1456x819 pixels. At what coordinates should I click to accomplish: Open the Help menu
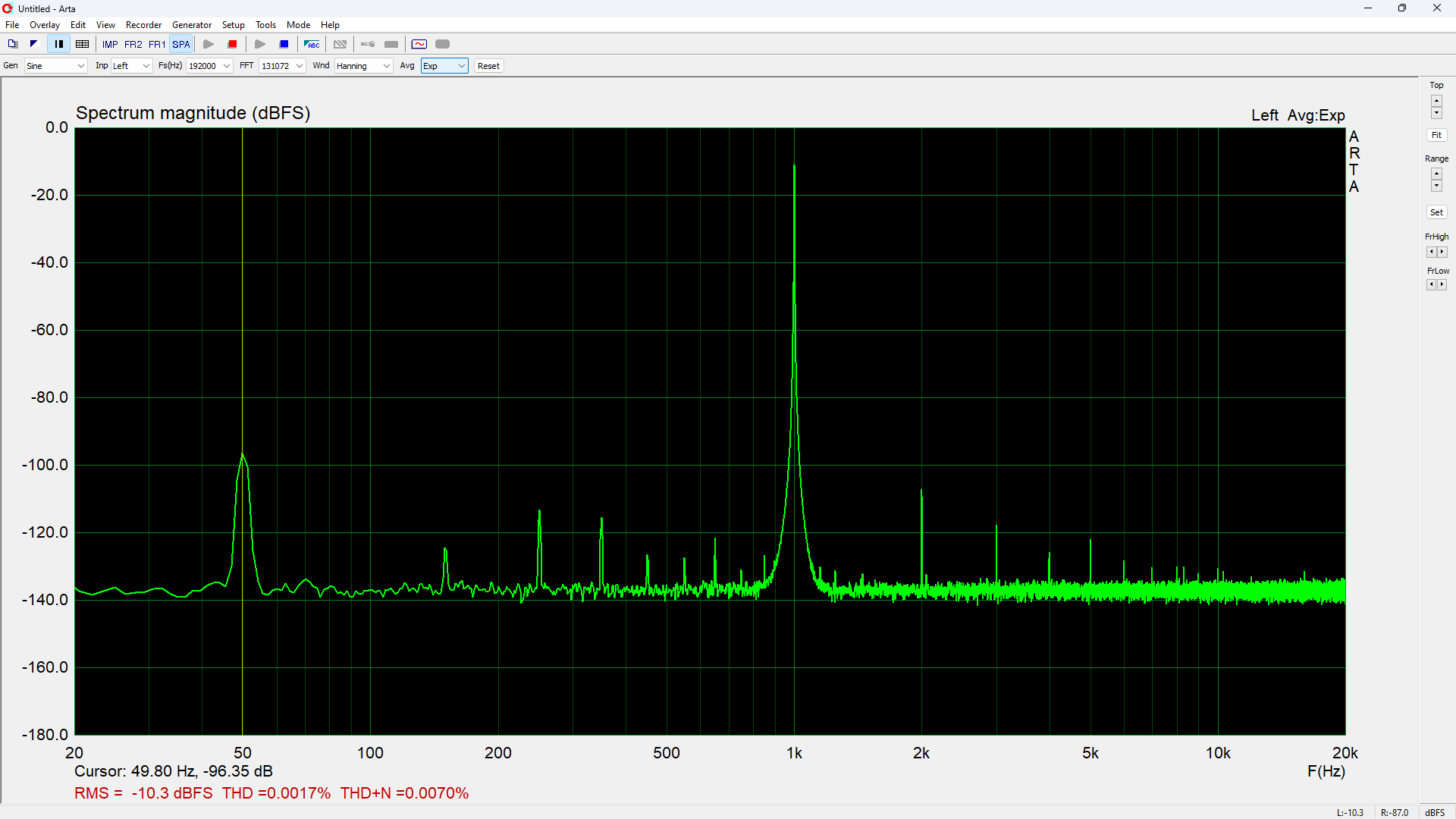click(330, 25)
